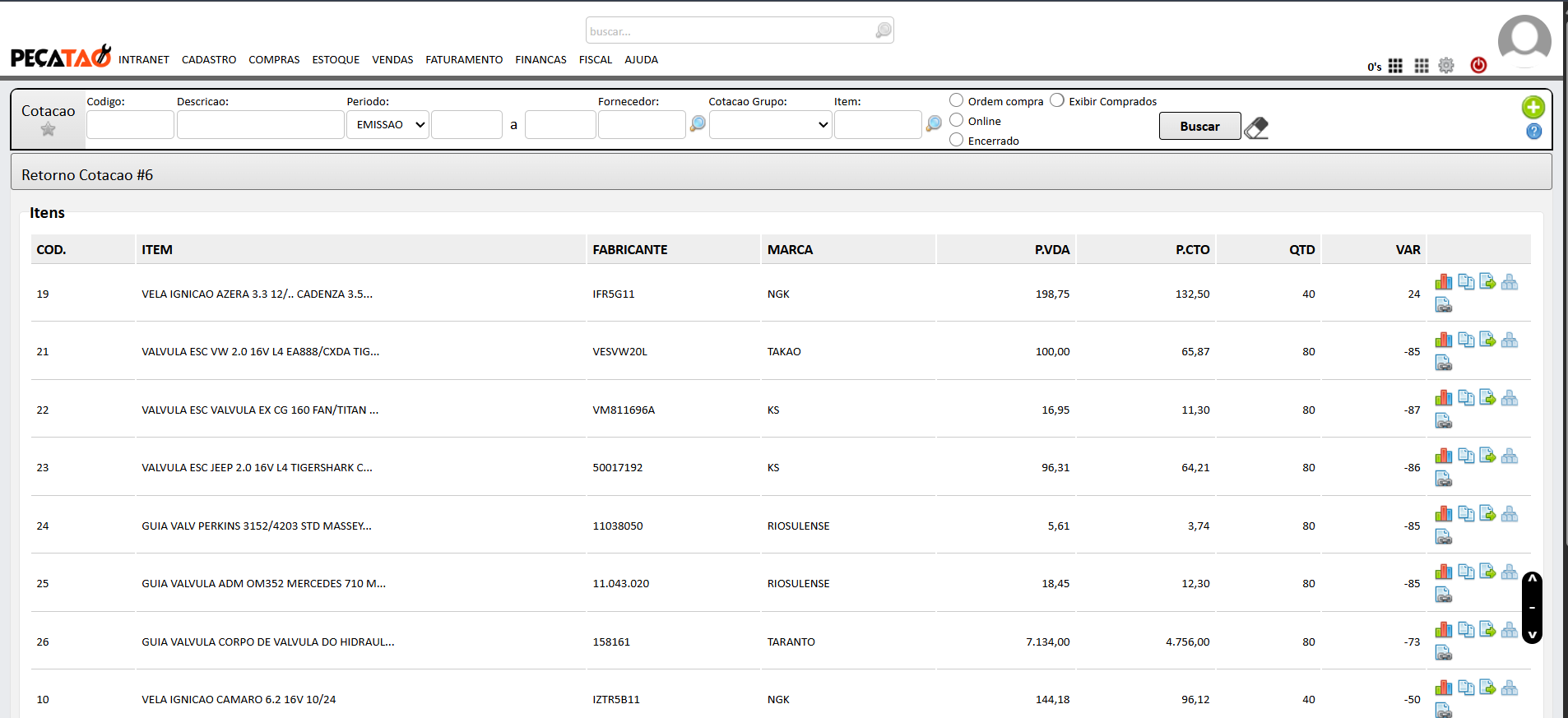Screen dimensions: 1568x718
Task: Click the gray grid icon beside the gear
Action: (1422, 65)
